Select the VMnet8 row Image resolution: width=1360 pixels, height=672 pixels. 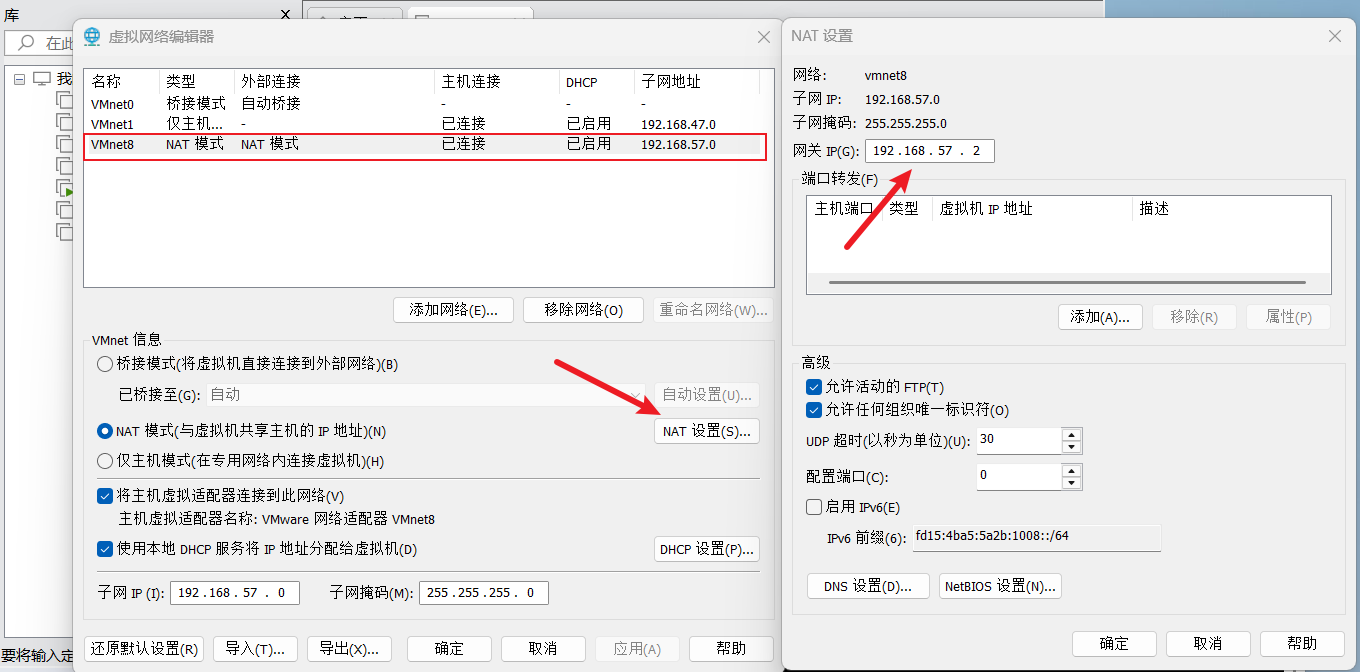click(x=428, y=145)
